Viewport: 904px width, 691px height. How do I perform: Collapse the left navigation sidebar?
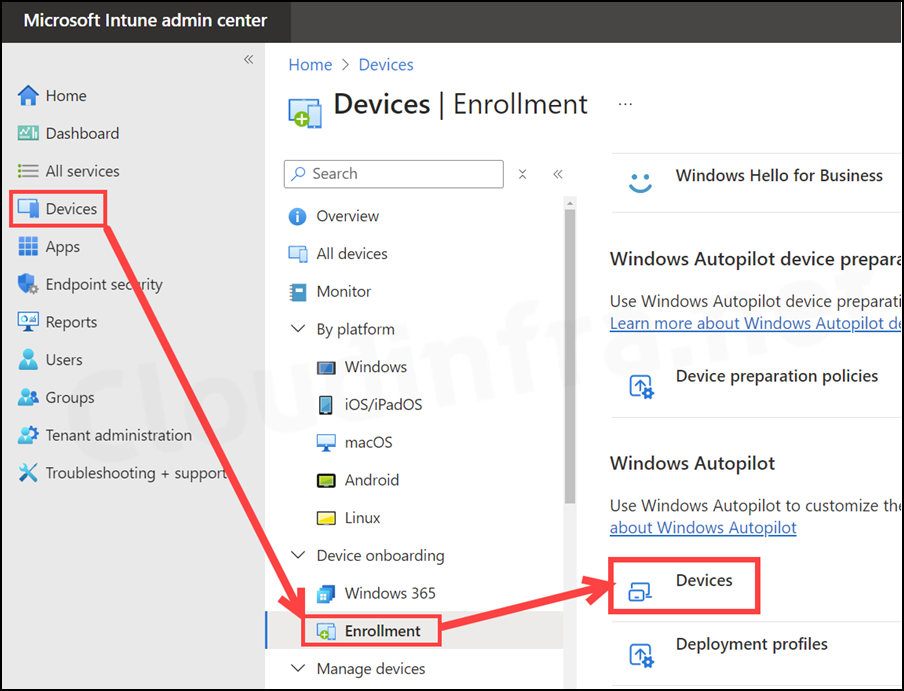(248, 59)
